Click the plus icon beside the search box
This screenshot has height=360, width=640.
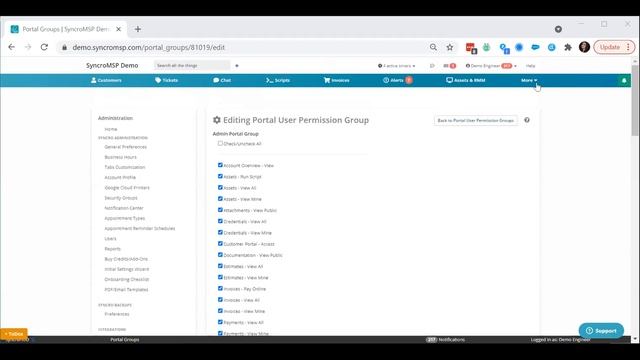click(x=237, y=66)
